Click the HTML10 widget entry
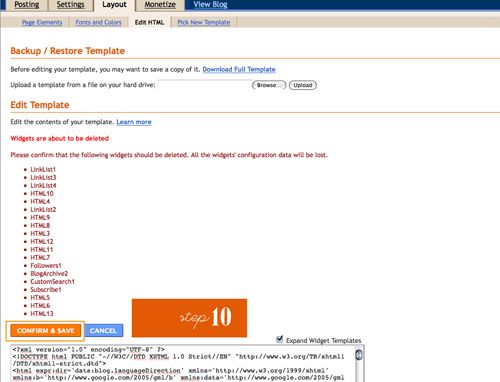The image size is (500, 382). coord(42,193)
